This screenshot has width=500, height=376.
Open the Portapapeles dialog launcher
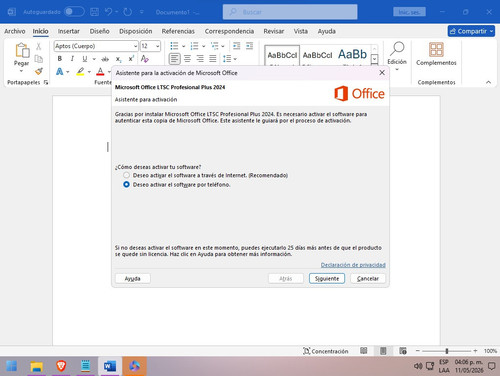[46, 82]
